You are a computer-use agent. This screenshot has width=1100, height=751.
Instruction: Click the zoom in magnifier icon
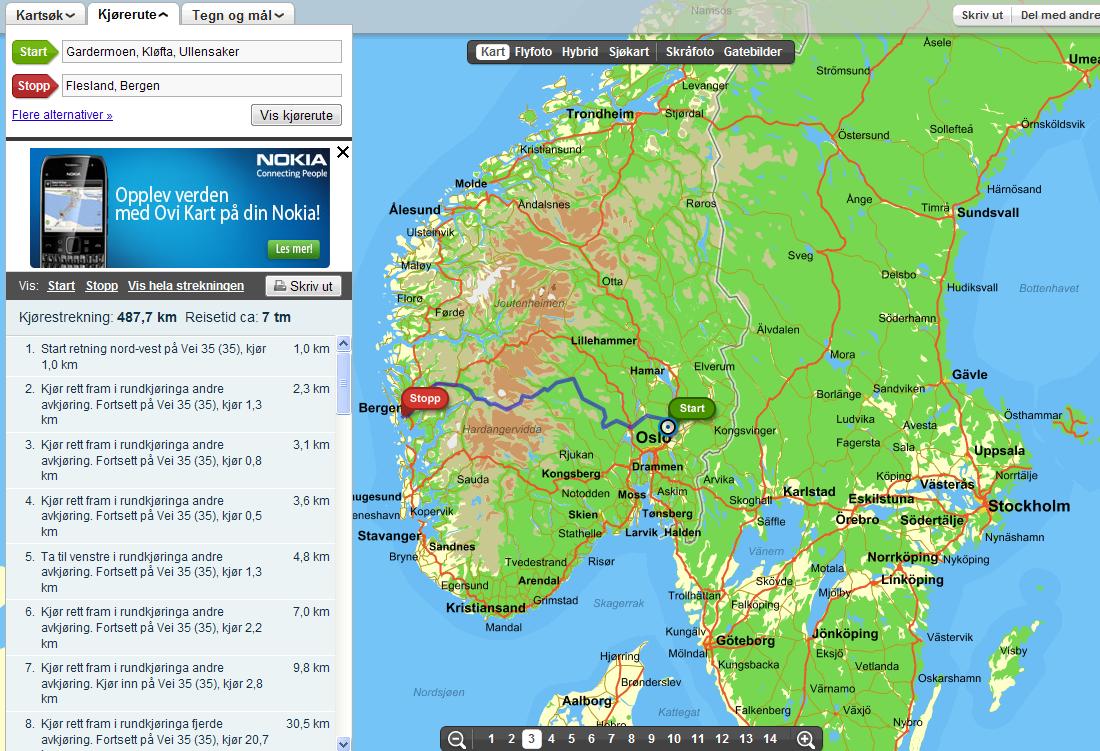click(805, 739)
